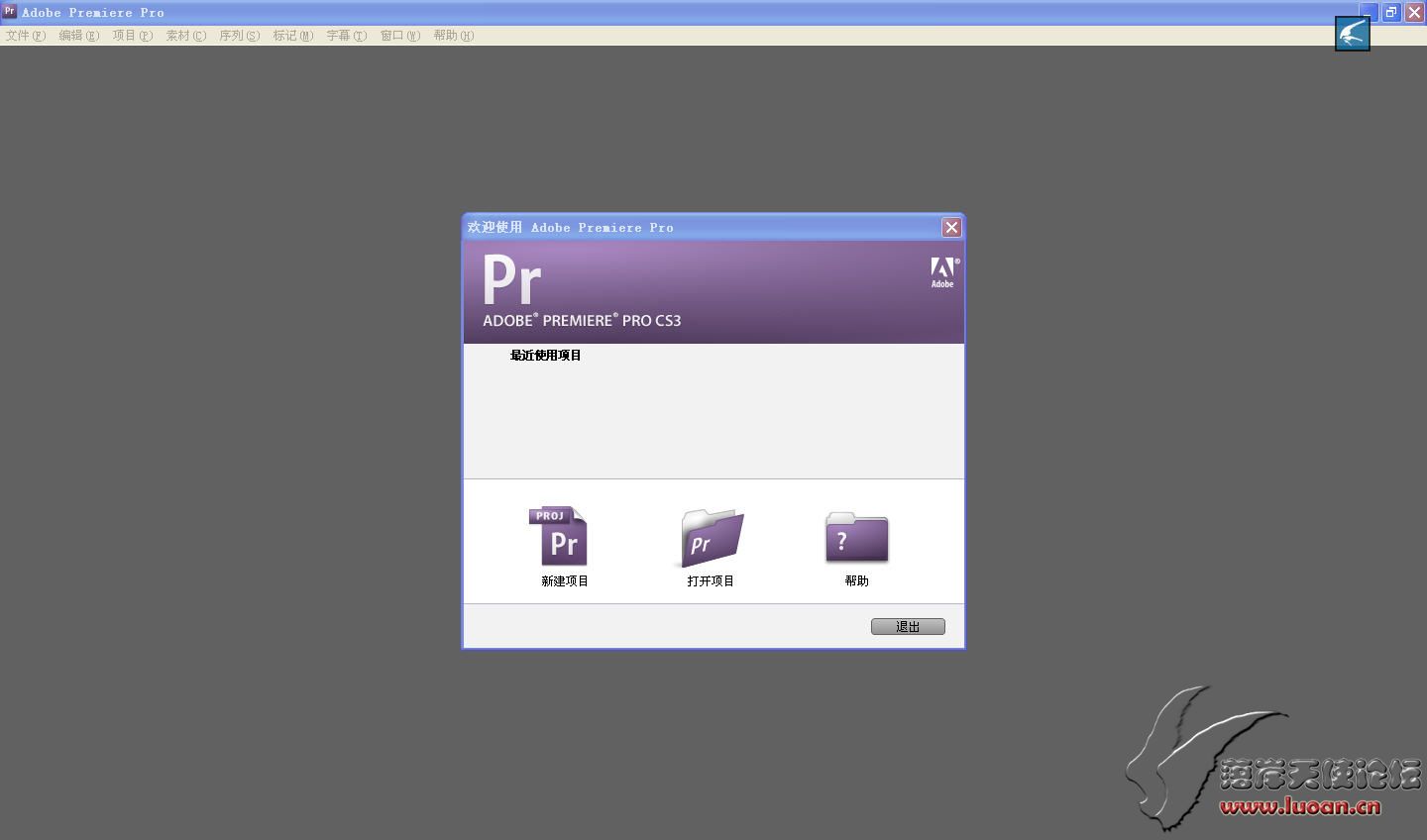Open the 序列(S) menu

[x=240, y=36]
